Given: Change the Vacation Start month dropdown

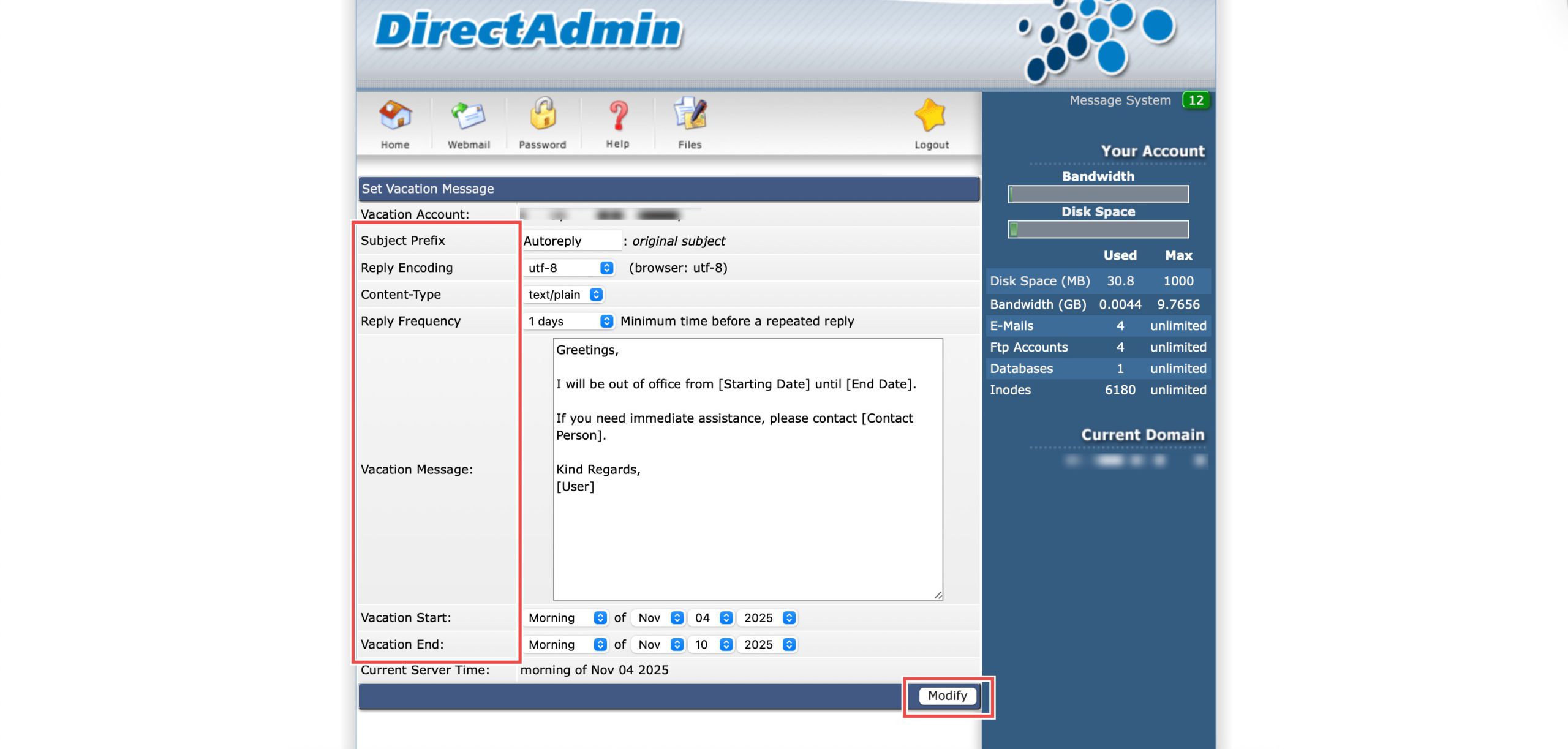Looking at the screenshot, I should point(659,618).
